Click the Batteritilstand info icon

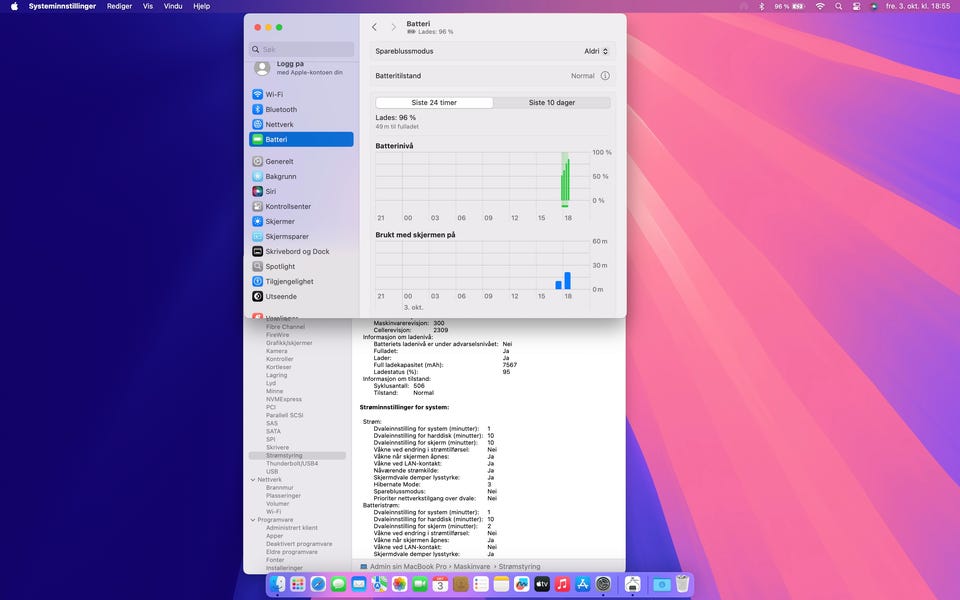tap(605, 76)
